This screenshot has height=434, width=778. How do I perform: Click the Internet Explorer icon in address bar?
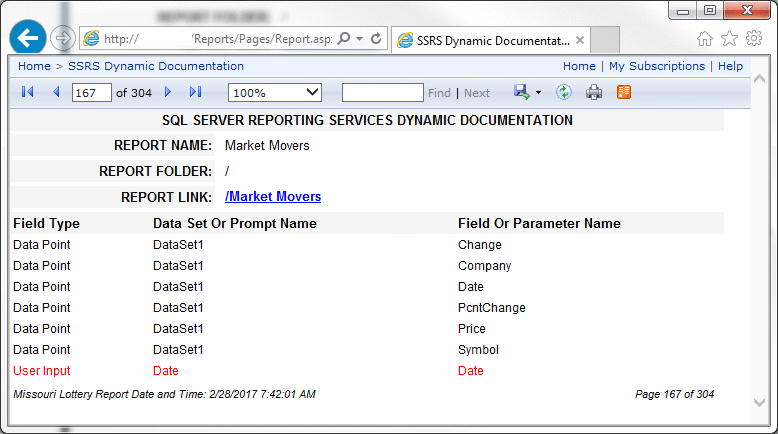tap(91, 38)
